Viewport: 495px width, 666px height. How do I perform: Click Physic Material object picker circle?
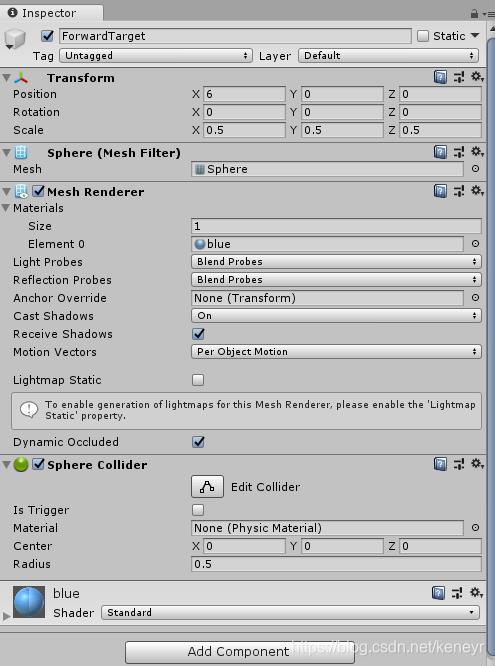point(475,528)
